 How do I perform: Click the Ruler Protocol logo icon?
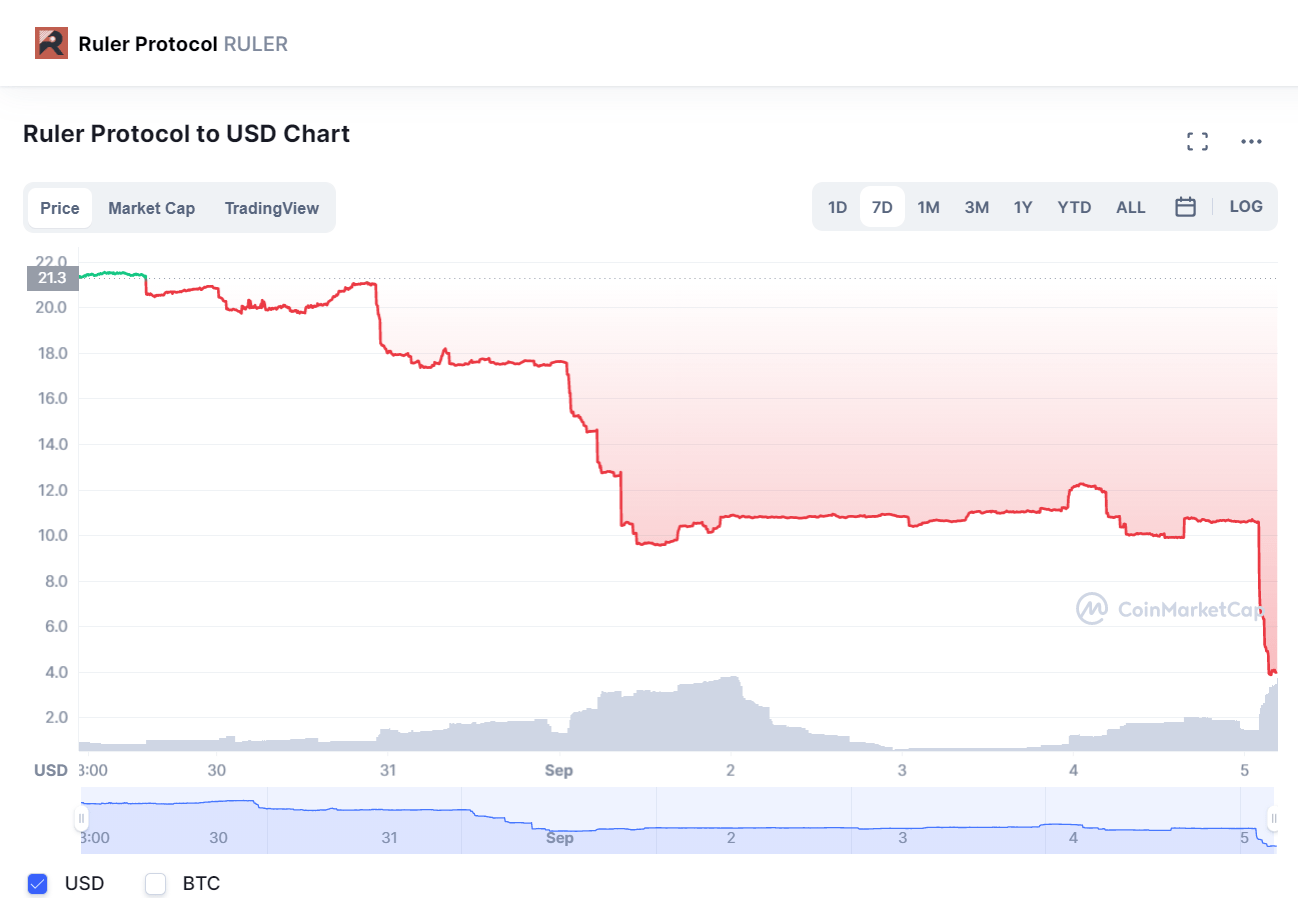pos(51,43)
